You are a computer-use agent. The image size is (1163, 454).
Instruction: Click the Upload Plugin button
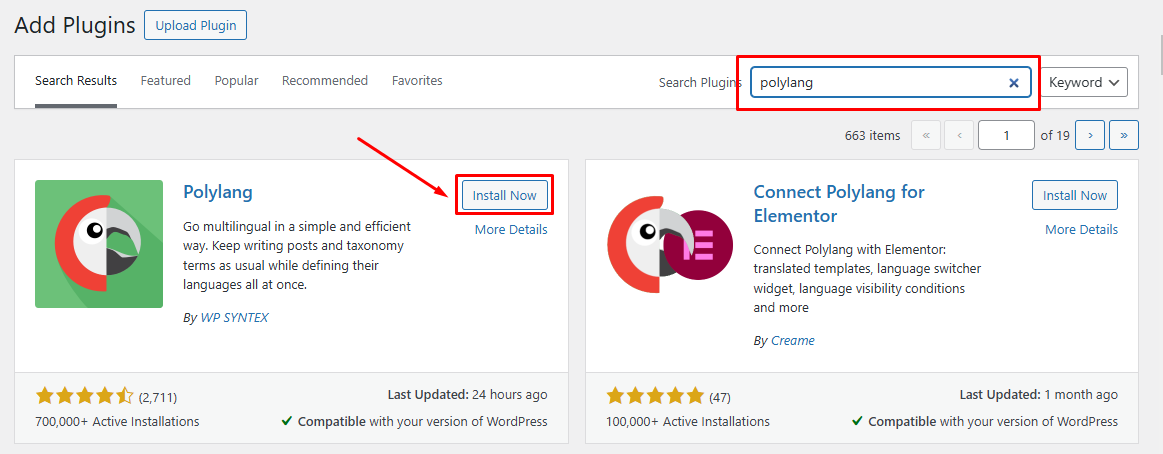196,25
